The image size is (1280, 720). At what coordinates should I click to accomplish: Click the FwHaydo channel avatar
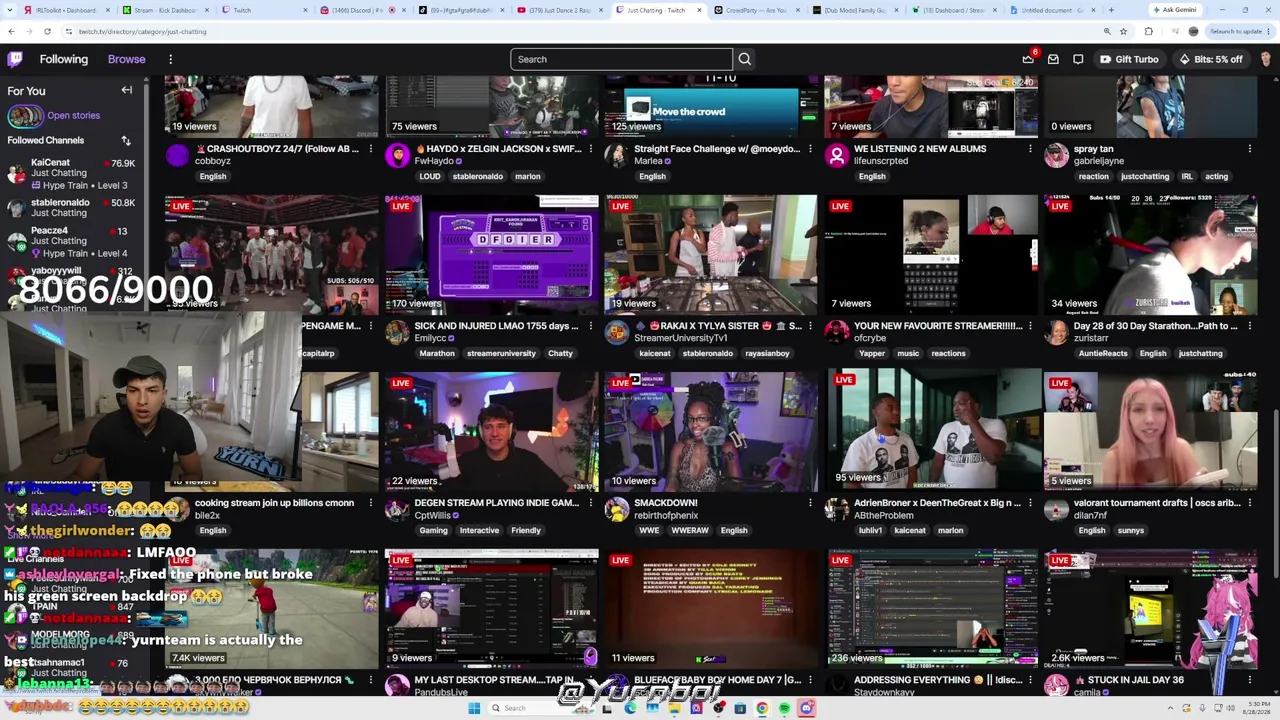click(398, 155)
